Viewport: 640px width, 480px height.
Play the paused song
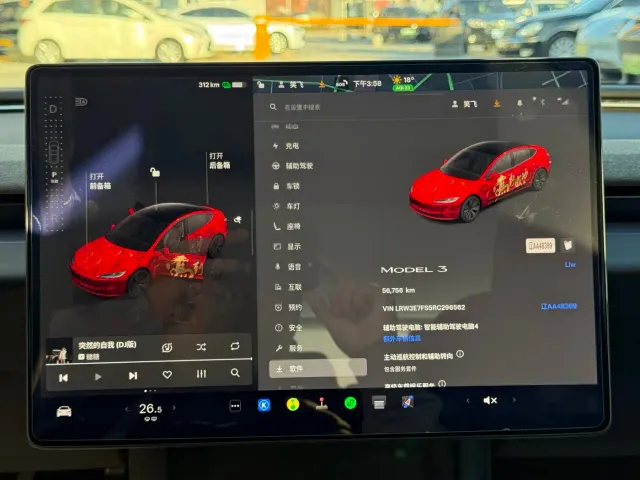[x=98, y=377]
